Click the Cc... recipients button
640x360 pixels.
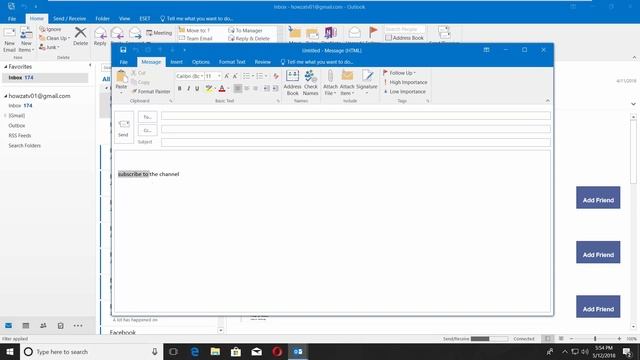coord(147,131)
